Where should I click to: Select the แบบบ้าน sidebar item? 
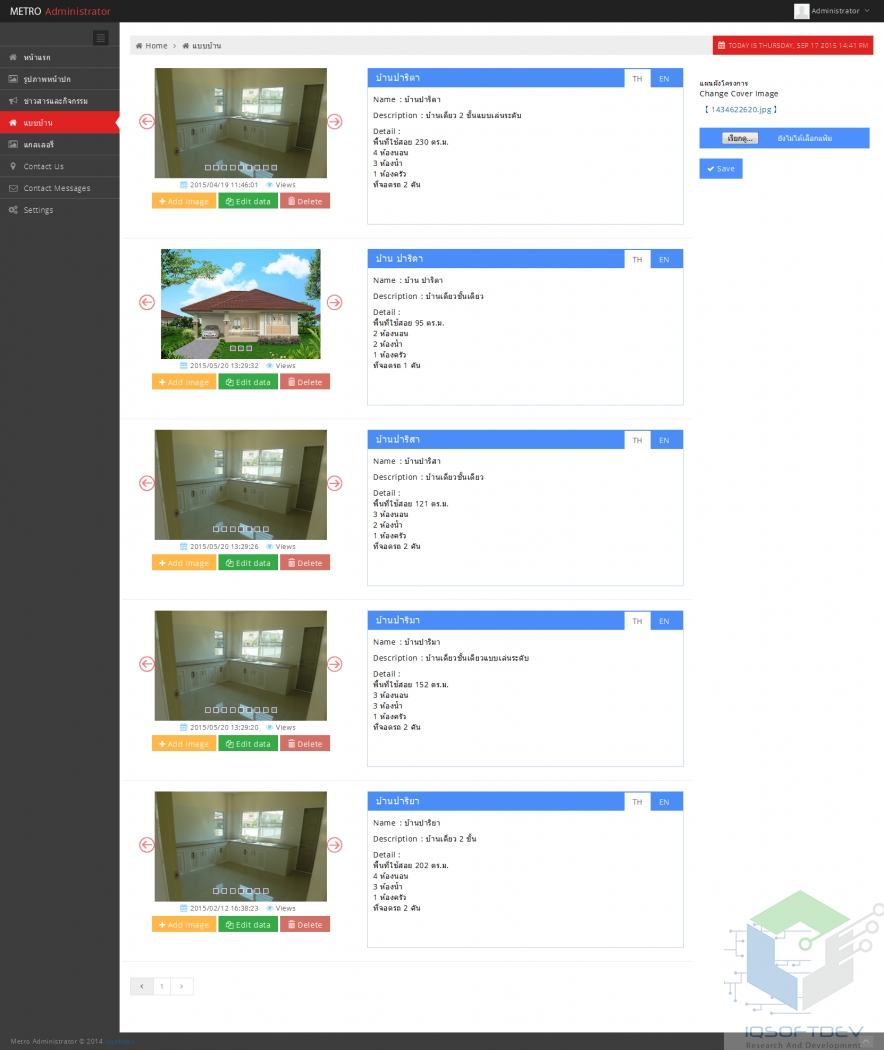coord(60,123)
